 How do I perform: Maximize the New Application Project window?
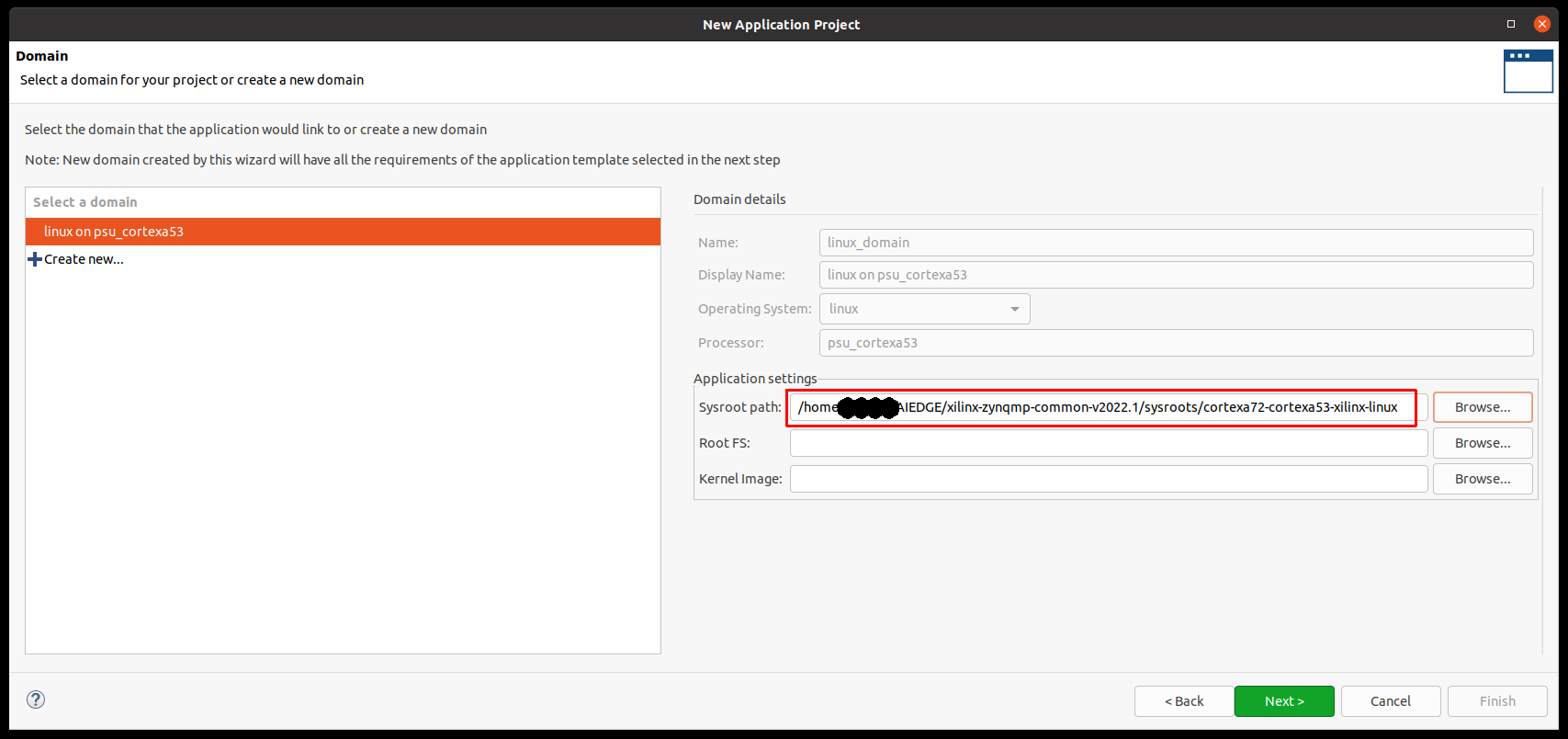1510,24
